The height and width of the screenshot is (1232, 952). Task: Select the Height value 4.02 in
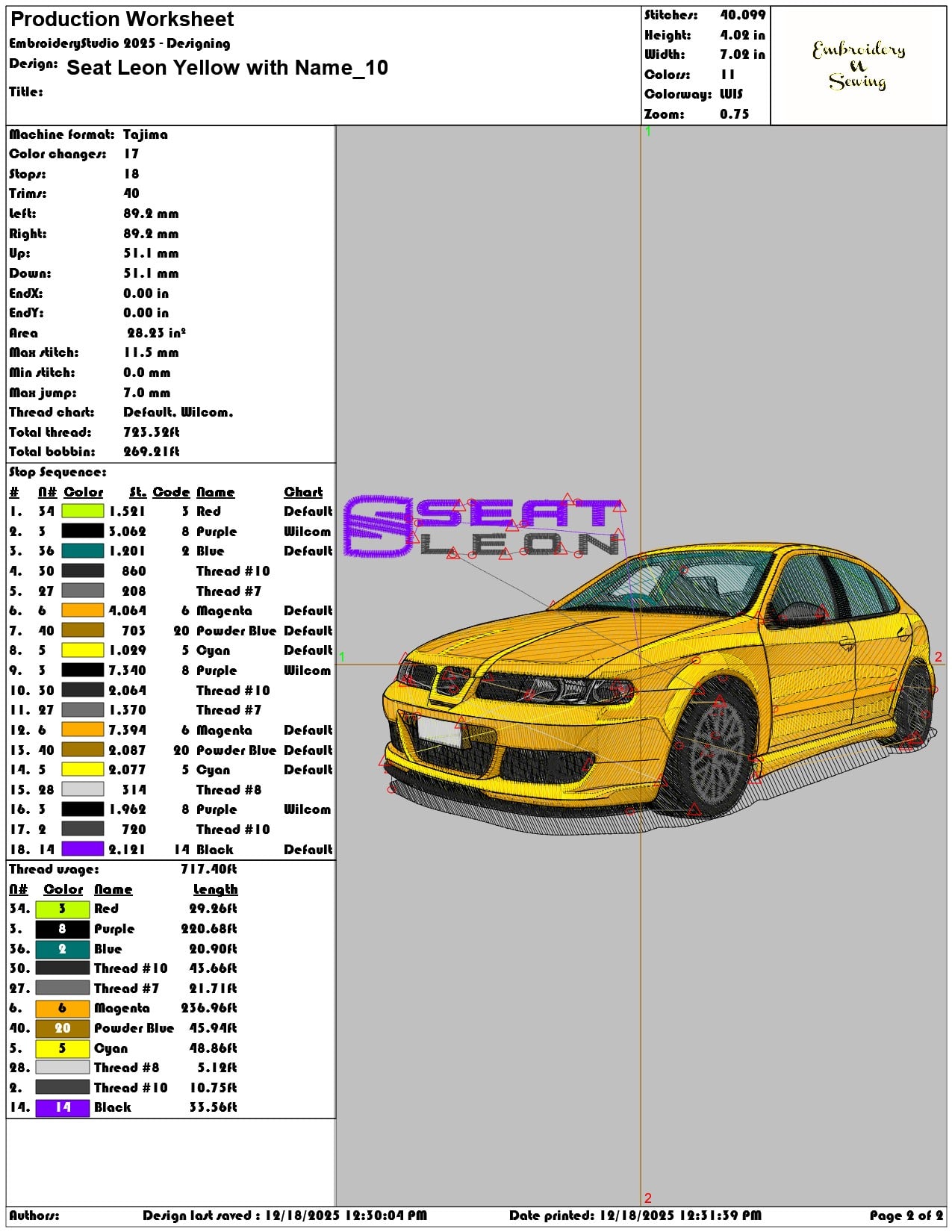click(743, 35)
